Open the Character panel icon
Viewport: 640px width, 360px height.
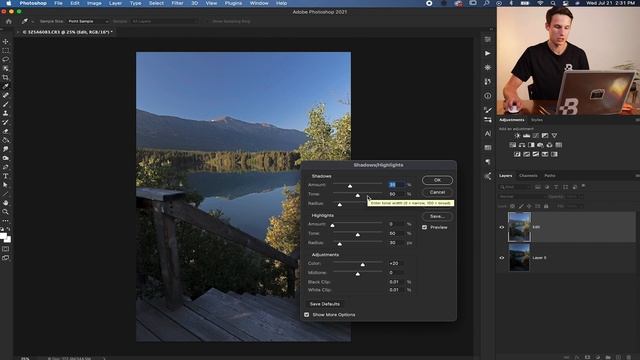(488, 133)
